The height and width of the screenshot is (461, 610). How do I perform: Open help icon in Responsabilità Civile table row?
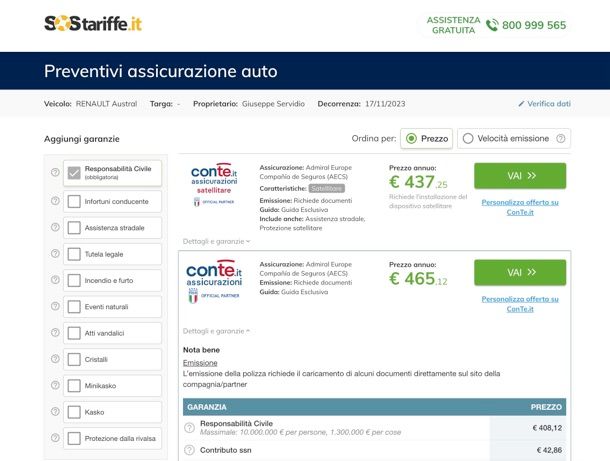pos(189,428)
